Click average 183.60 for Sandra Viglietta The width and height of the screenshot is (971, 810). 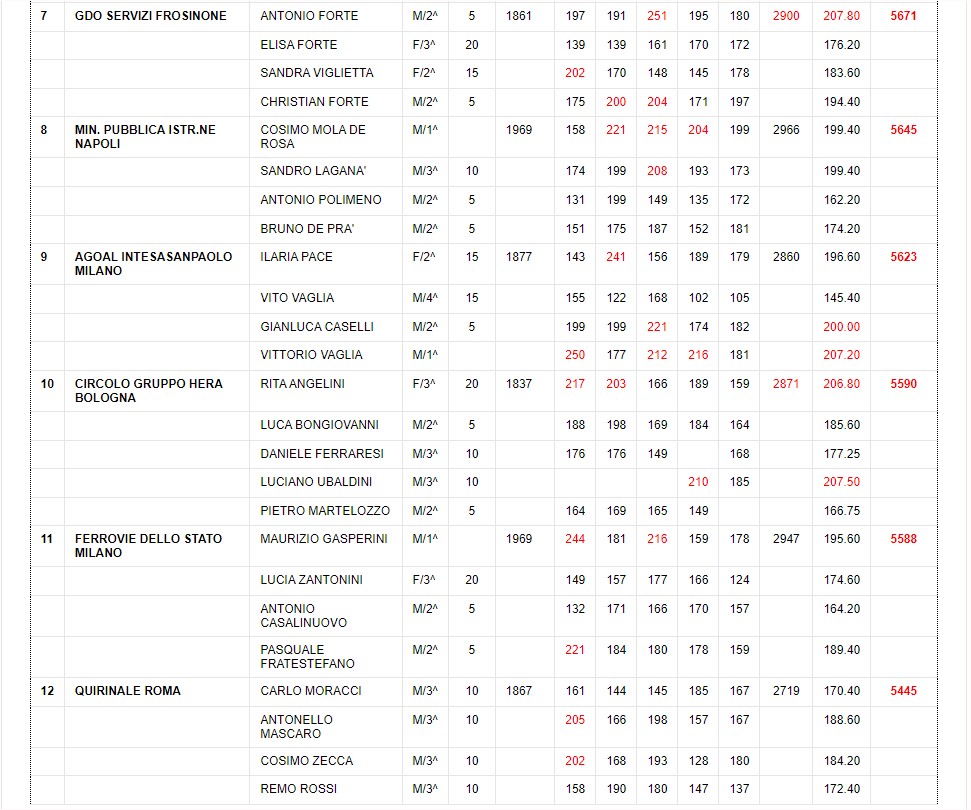click(842, 73)
